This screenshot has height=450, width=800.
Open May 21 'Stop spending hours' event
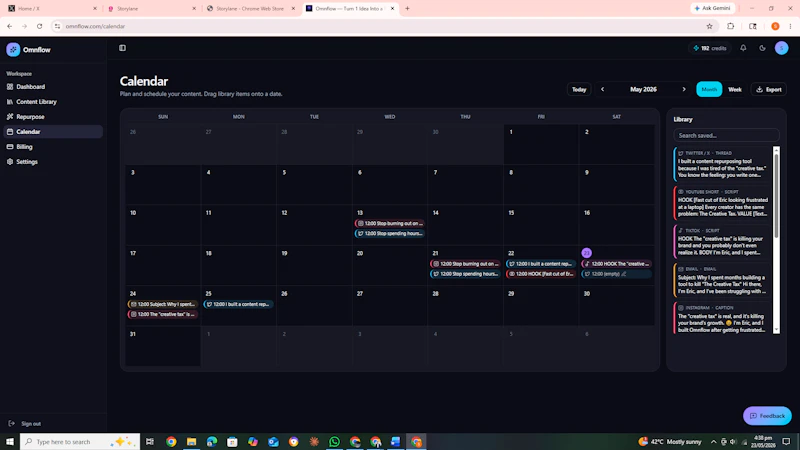(x=465, y=274)
